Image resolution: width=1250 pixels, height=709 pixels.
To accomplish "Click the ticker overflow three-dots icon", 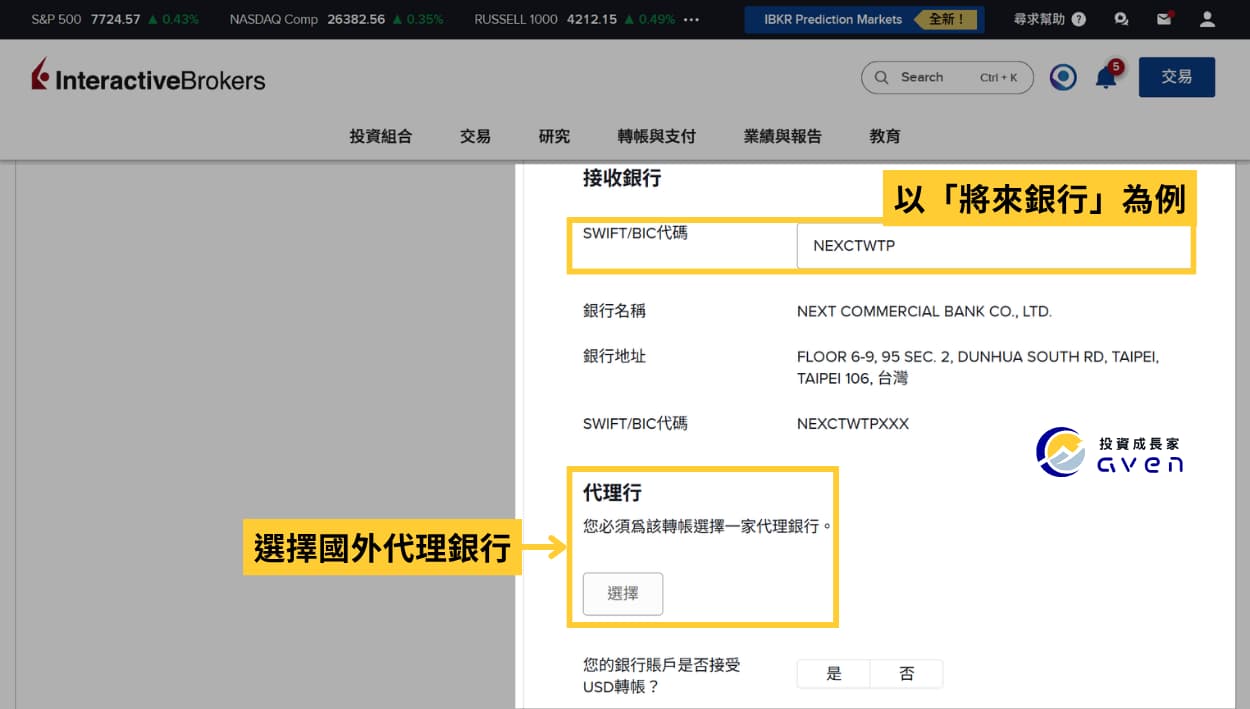I will tap(691, 19).
